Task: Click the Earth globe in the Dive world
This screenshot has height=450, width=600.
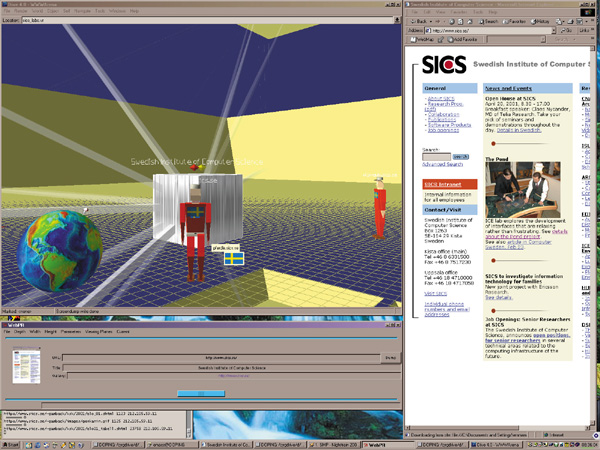Action: point(59,251)
